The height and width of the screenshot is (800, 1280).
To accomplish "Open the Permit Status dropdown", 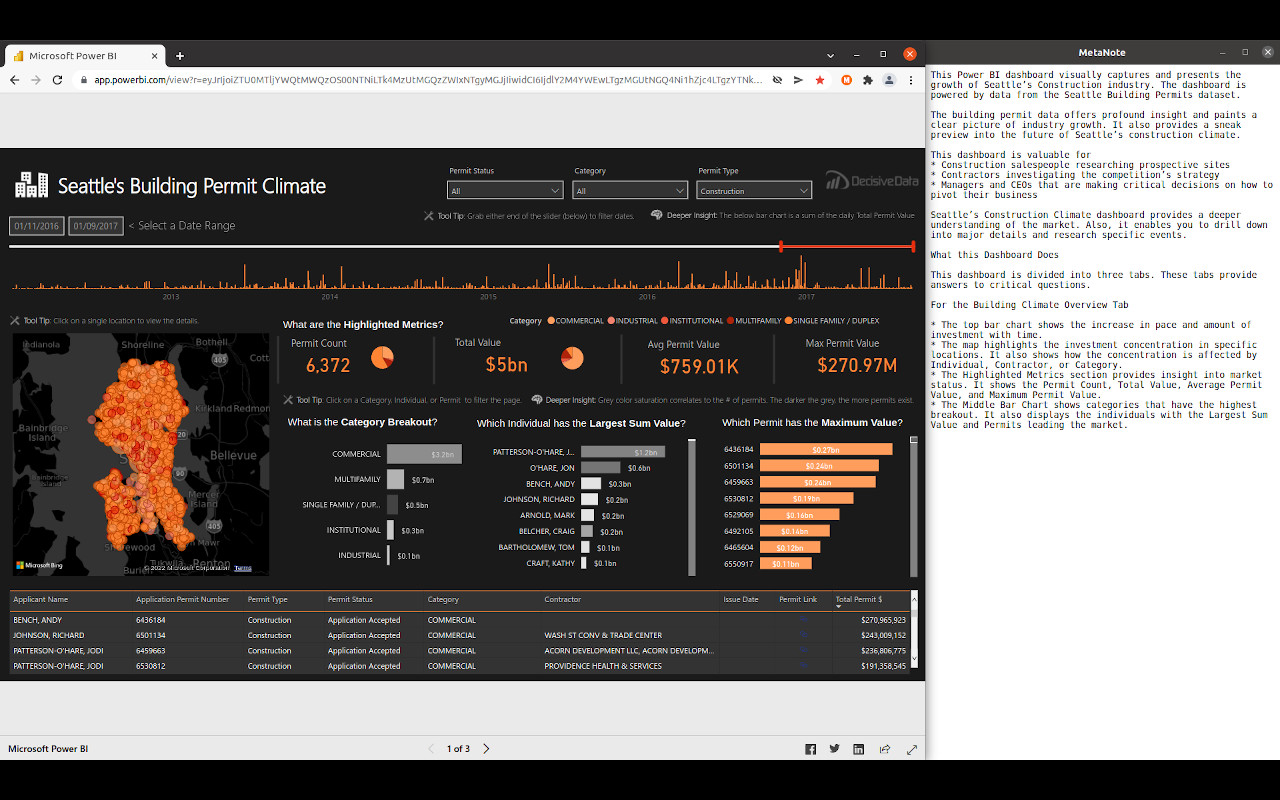I will (506, 190).
